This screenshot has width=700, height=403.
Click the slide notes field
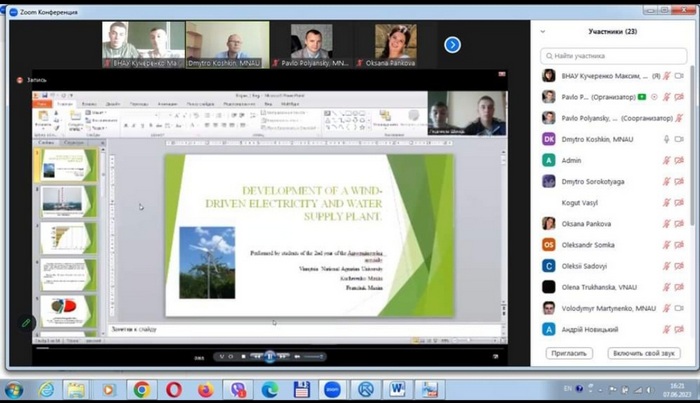point(305,329)
